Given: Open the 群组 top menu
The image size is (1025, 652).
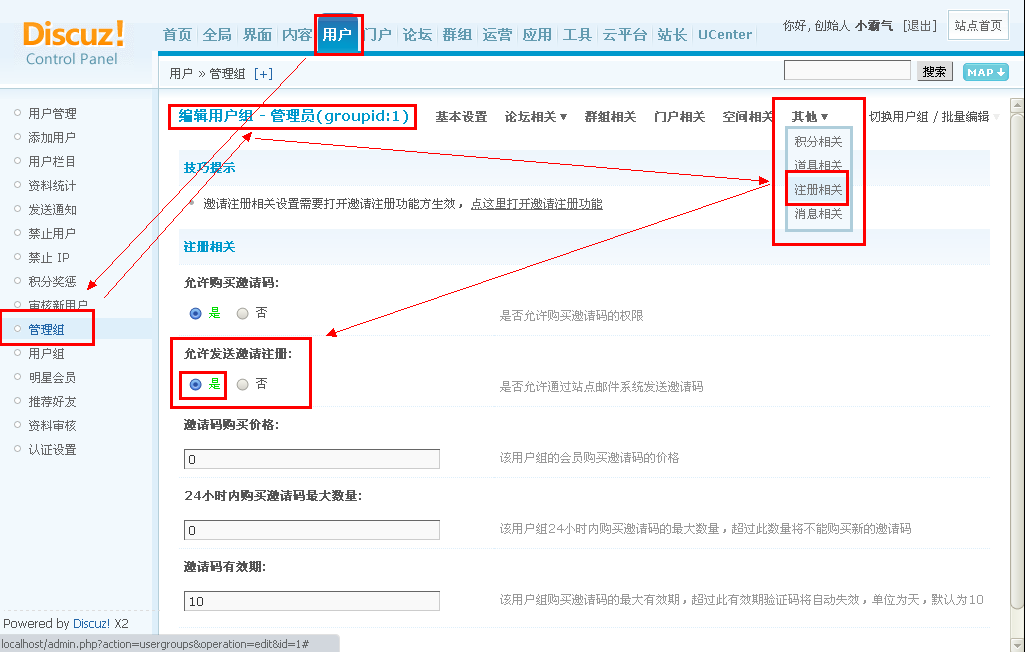Looking at the screenshot, I should (x=457, y=35).
